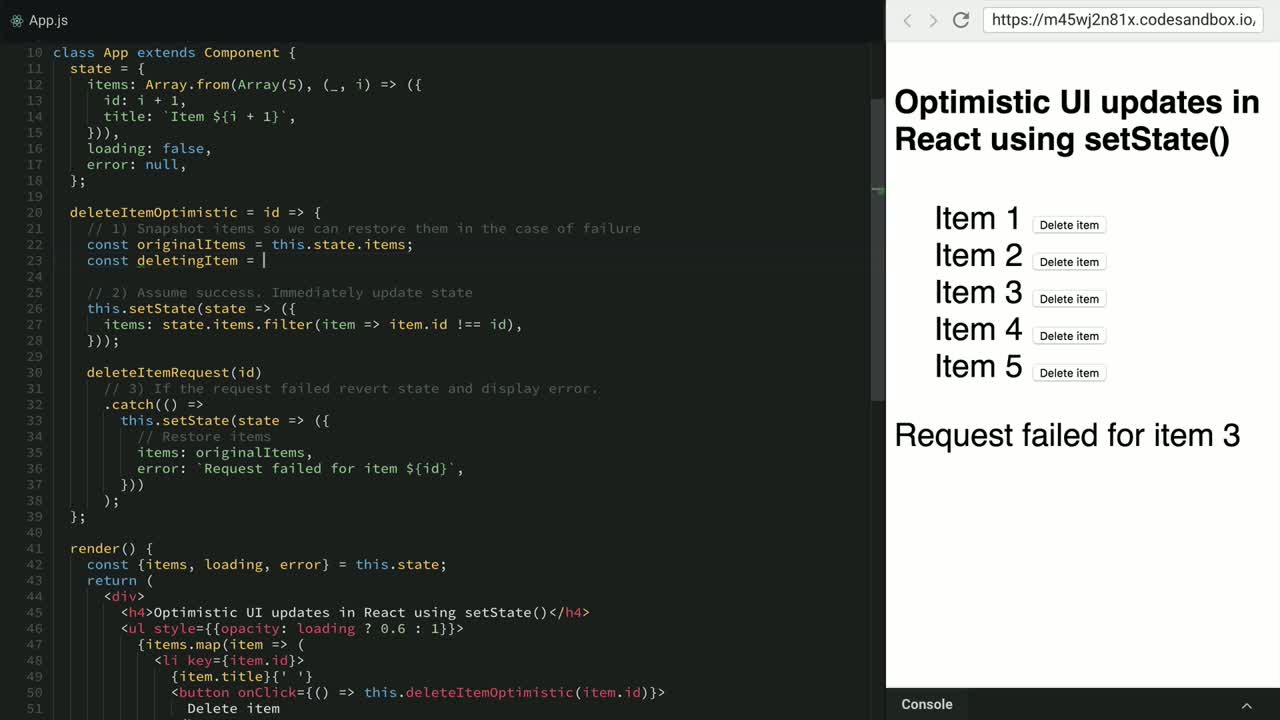Place cursor on the deletingItem variable name
Screen dimensions: 1280x720
pyautogui.click(x=187, y=261)
